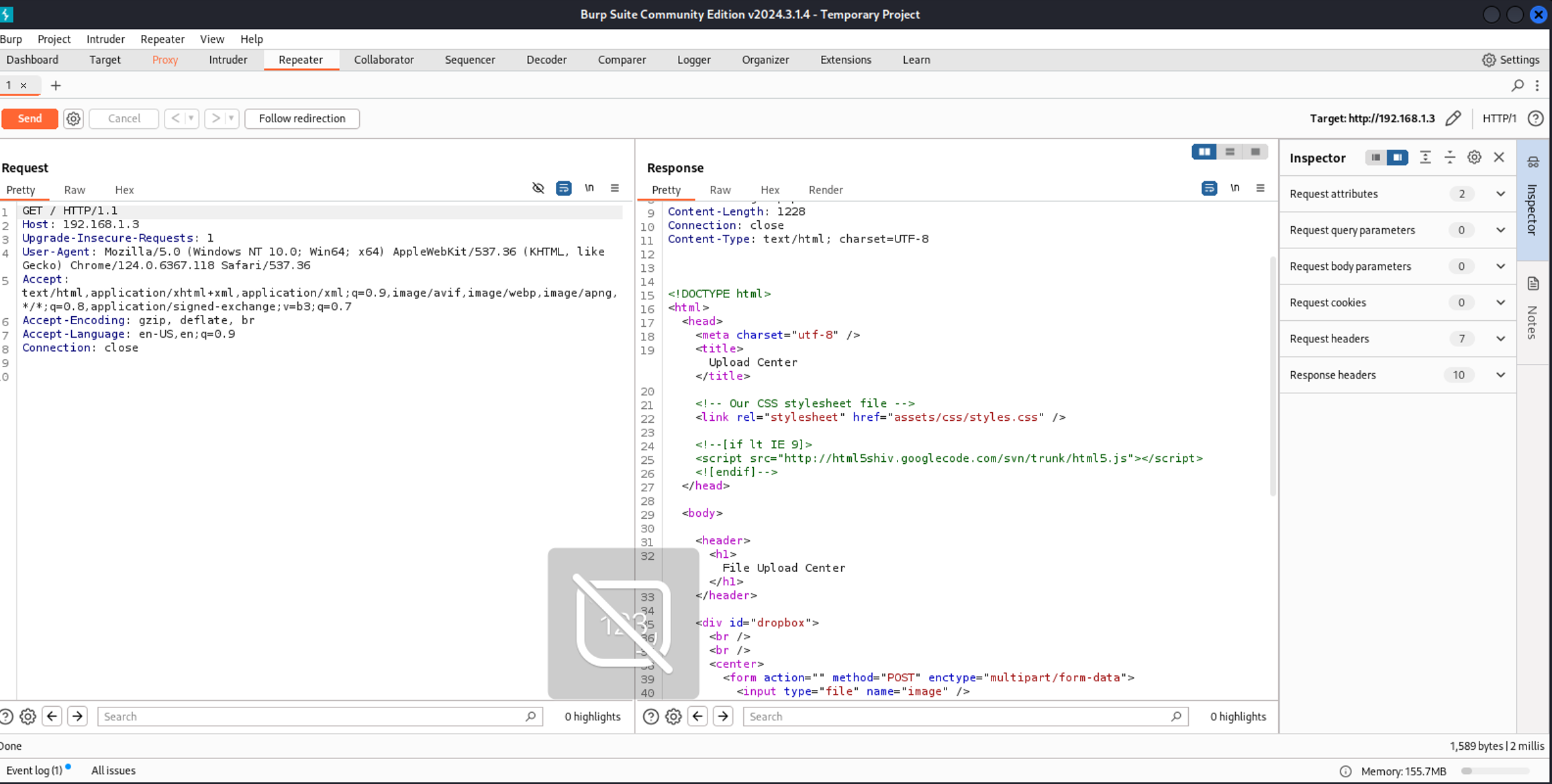This screenshot has height=784, width=1552.
Task: Toggle request message line wrapping
Action: (x=563, y=188)
